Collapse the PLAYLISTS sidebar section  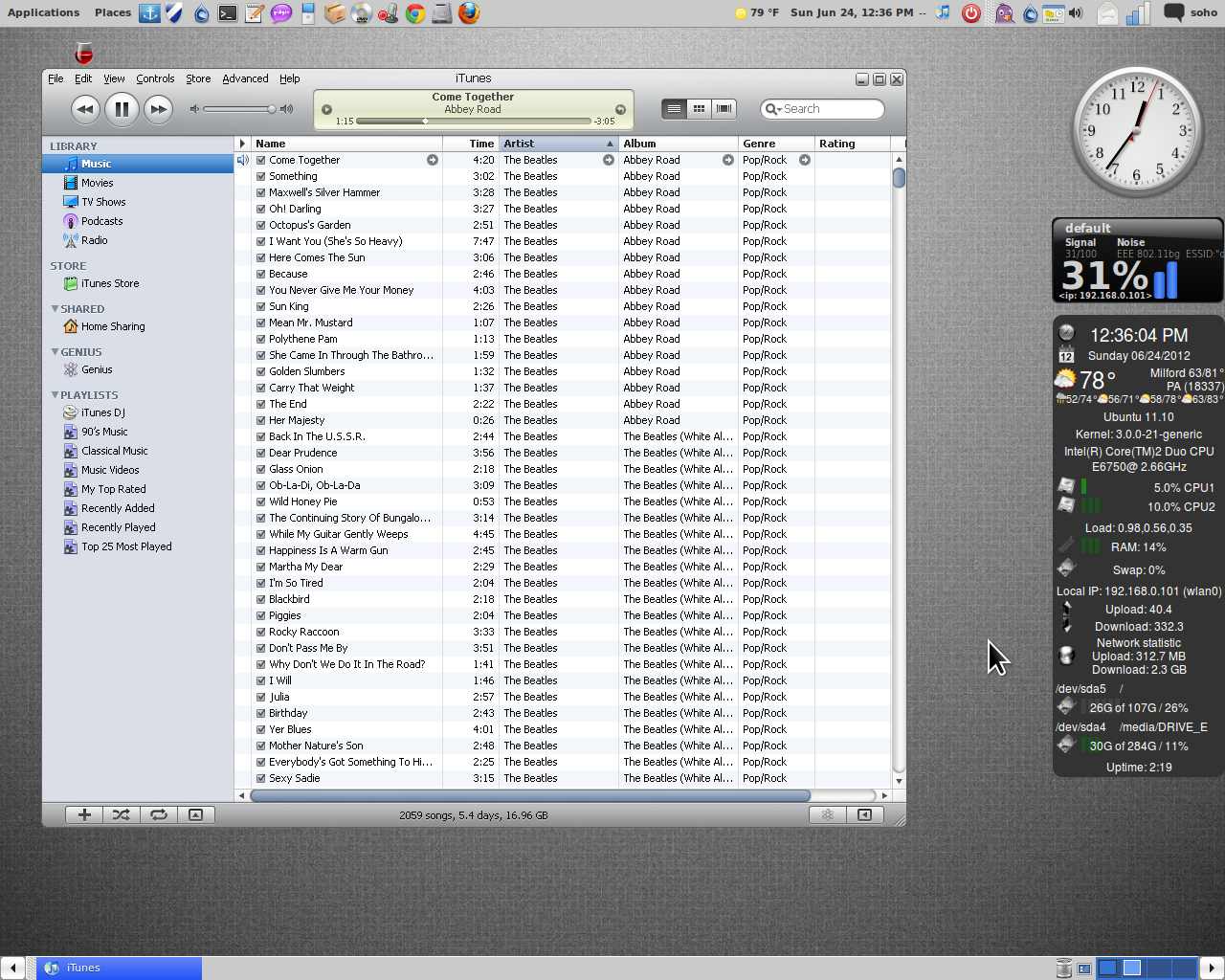click(x=55, y=394)
